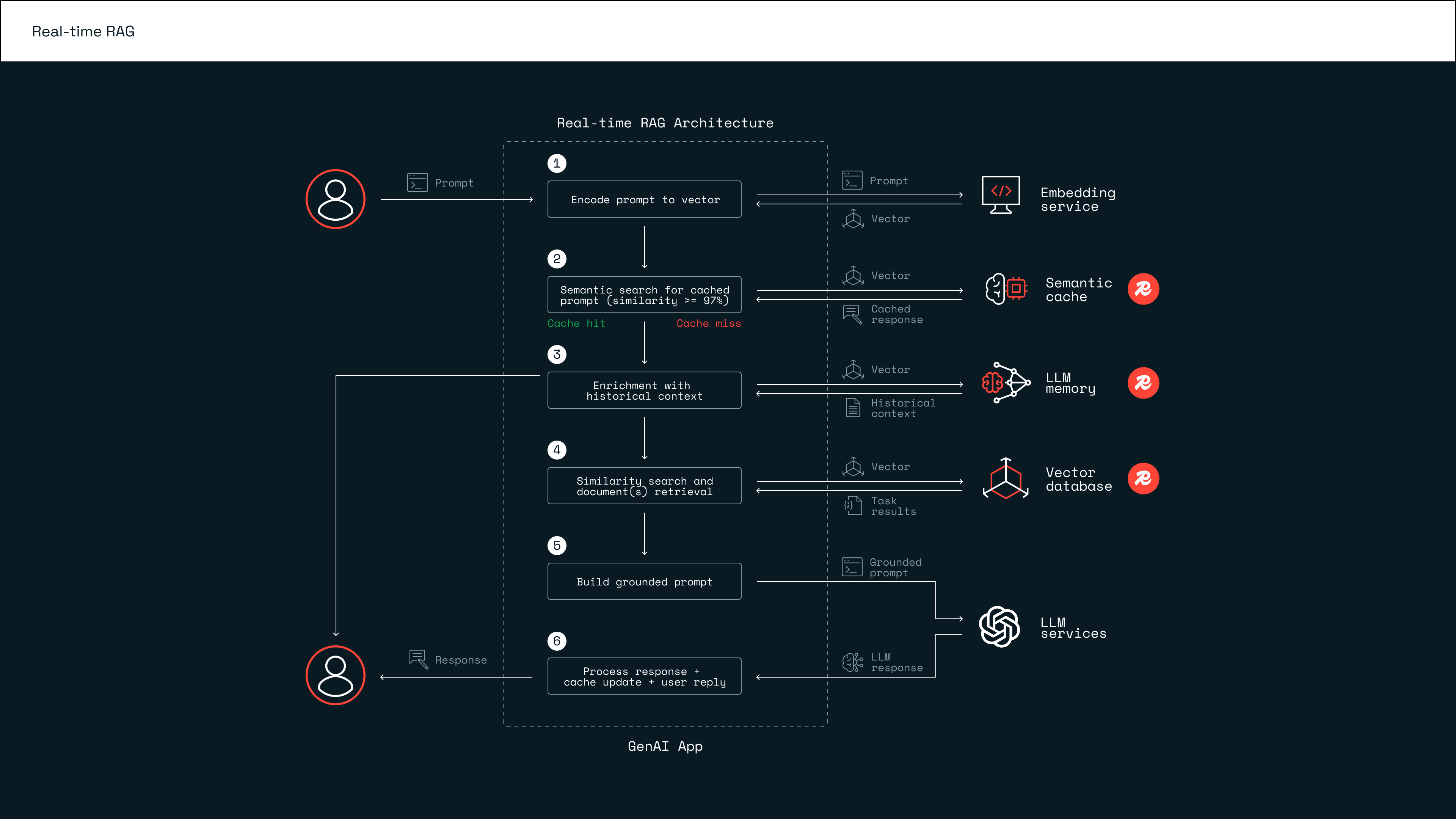Click the OpenAI LLM services logo
The width and height of the screenshot is (1456, 819).
999,626
